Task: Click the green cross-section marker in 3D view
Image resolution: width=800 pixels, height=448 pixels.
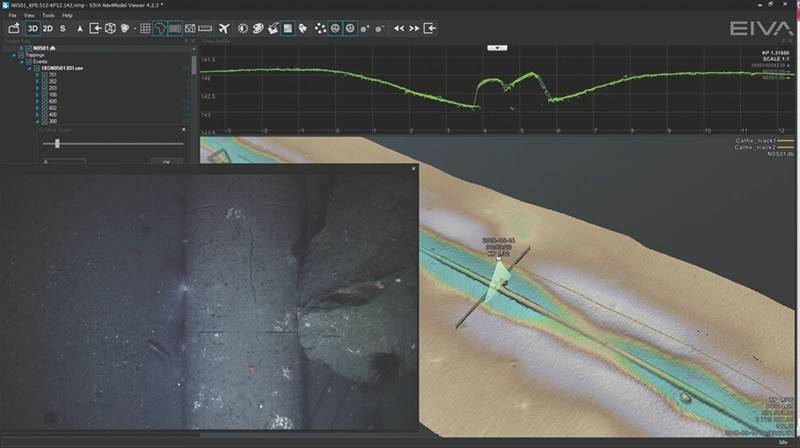Action: (496, 283)
